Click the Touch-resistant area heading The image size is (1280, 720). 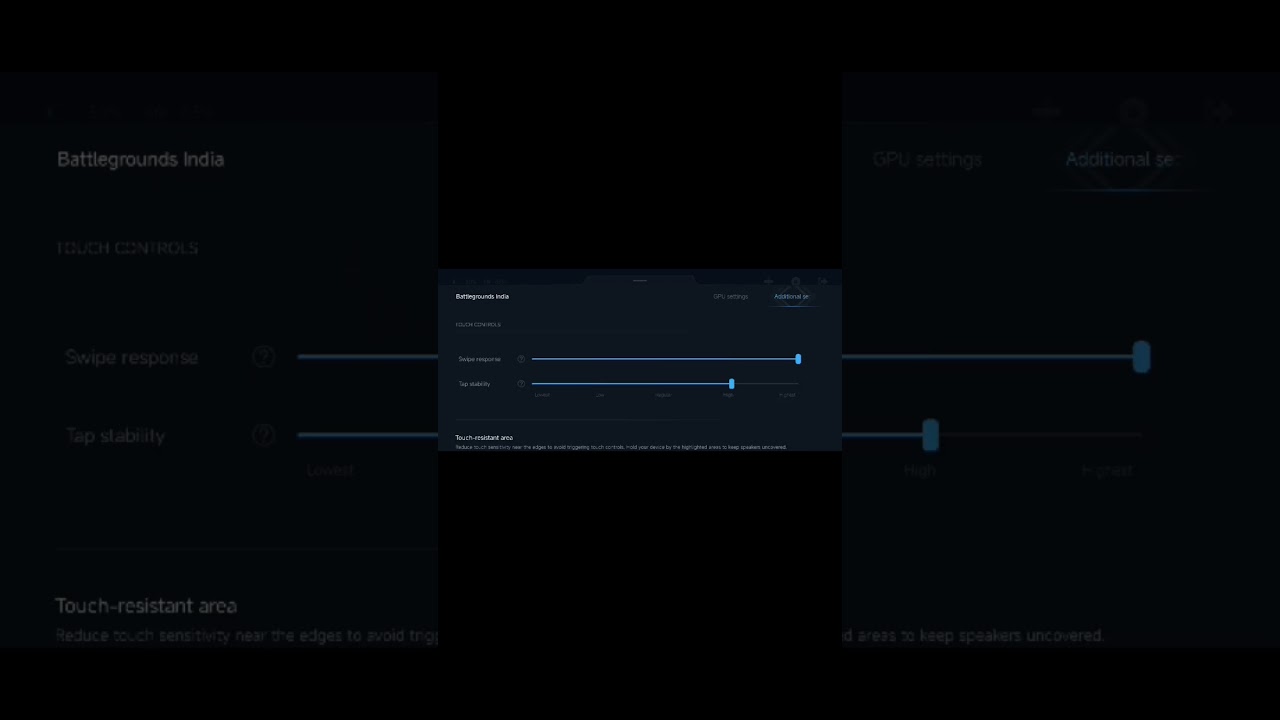[x=484, y=438]
